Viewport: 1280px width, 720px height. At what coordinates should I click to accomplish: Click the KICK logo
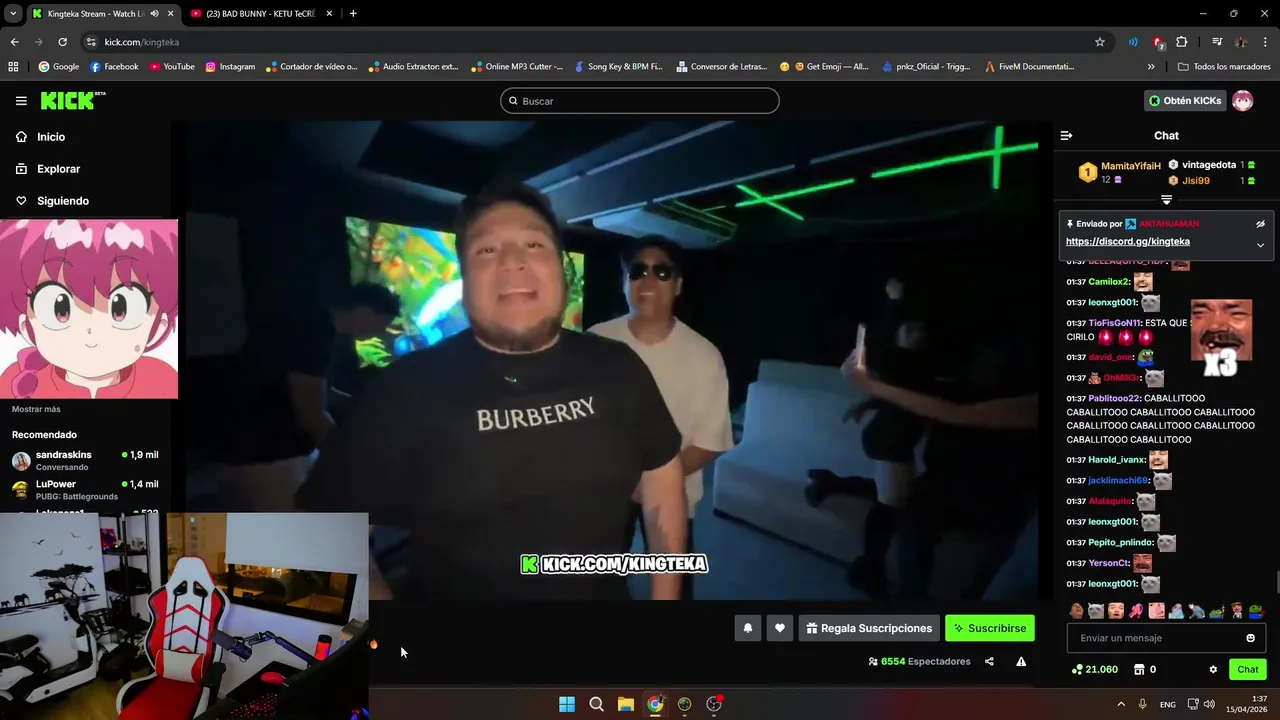click(x=73, y=100)
